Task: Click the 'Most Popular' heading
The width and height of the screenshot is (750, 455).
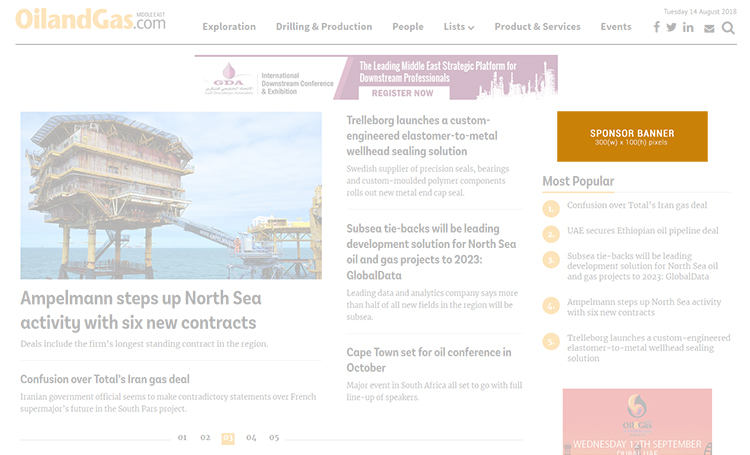Action: tap(578, 181)
